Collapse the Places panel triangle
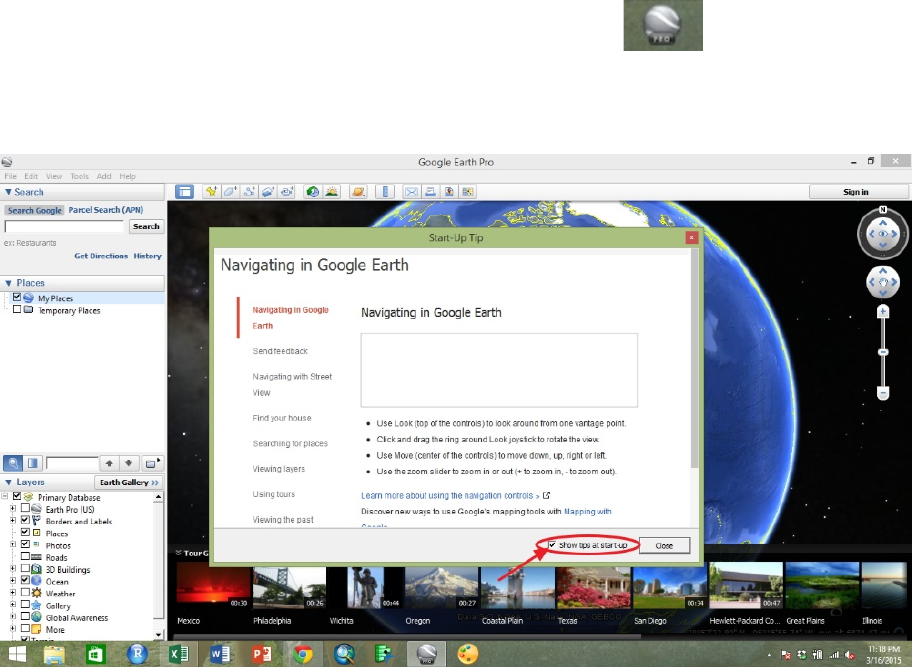The image size is (912, 667). tap(8, 283)
